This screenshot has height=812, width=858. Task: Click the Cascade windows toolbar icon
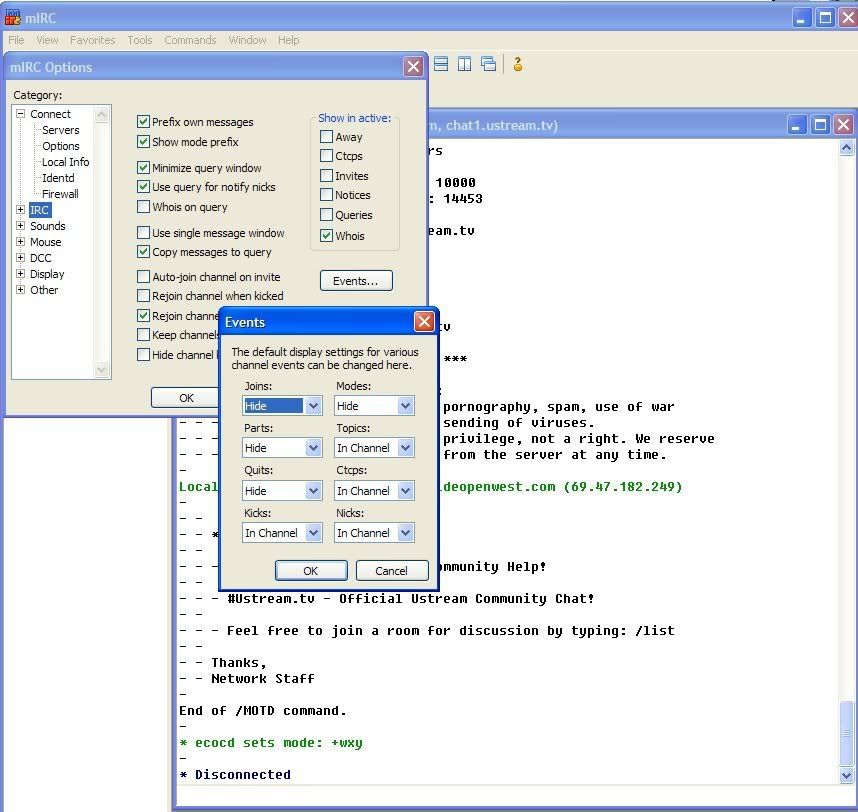pyautogui.click(x=488, y=64)
